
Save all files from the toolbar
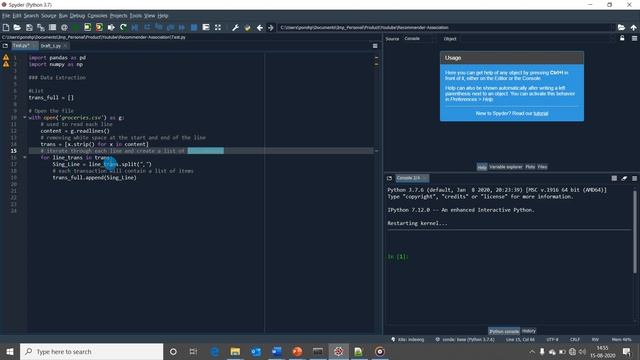click(41, 27)
